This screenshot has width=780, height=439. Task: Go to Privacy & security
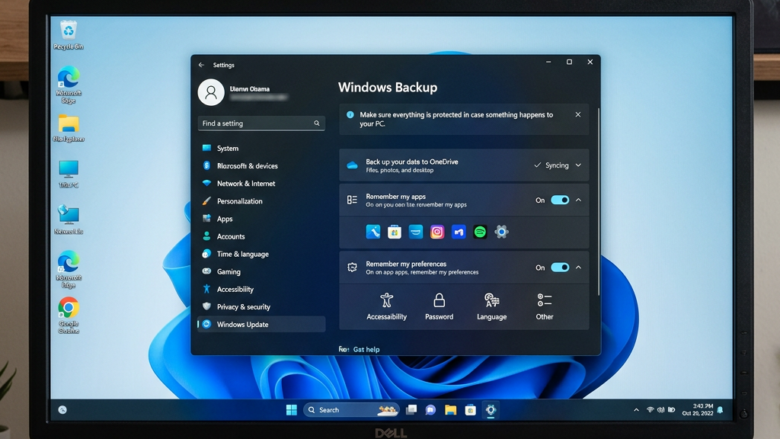pyautogui.click(x=262, y=307)
